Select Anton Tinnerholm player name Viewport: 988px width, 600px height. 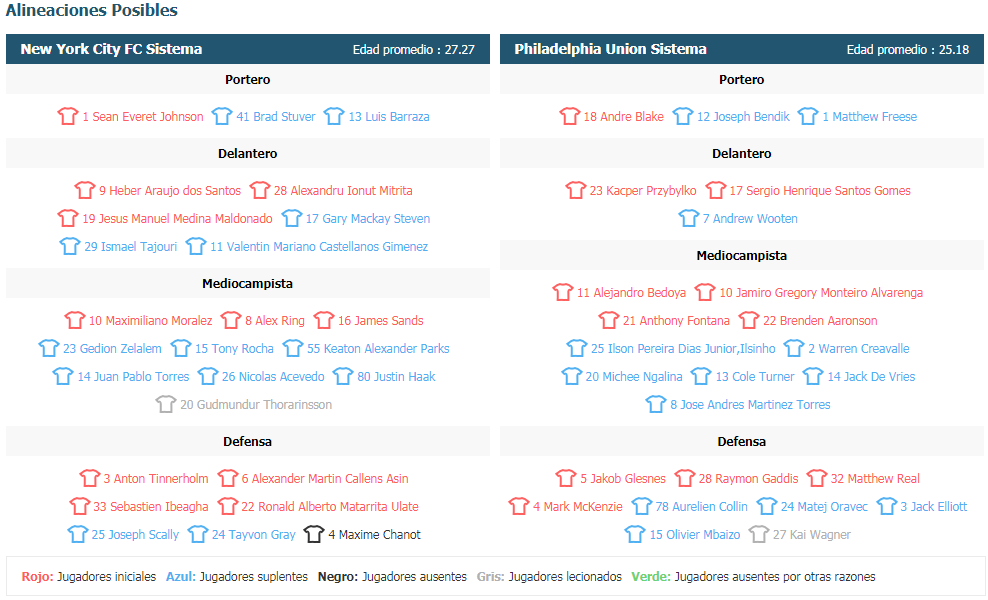156,478
